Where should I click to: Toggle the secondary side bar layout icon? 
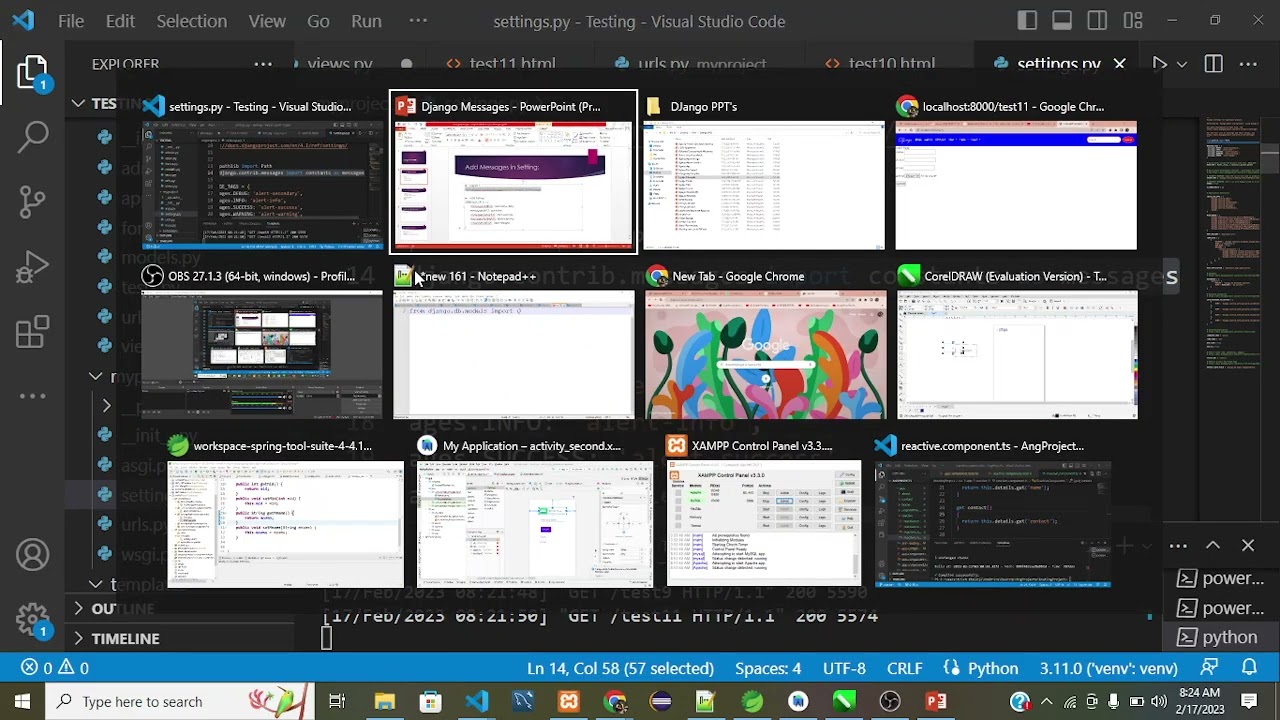click(1097, 21)
